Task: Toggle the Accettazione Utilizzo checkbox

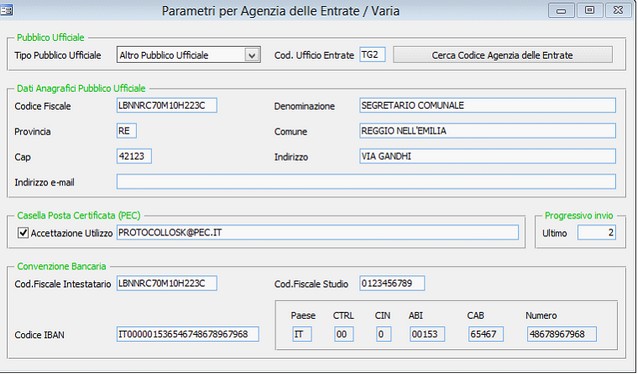Action: click(23, 233)
